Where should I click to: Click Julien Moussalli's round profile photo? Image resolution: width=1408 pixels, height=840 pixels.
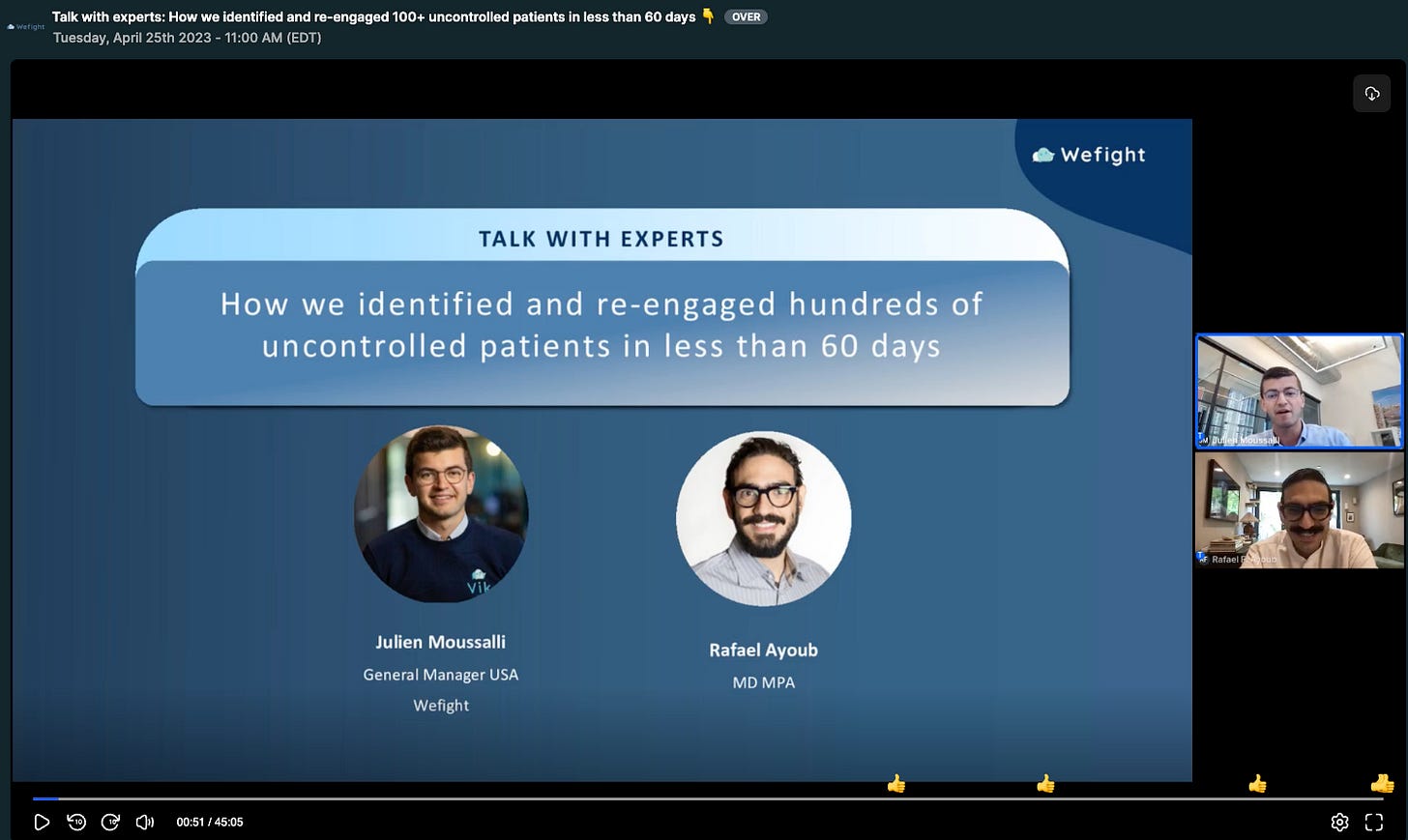441,513
